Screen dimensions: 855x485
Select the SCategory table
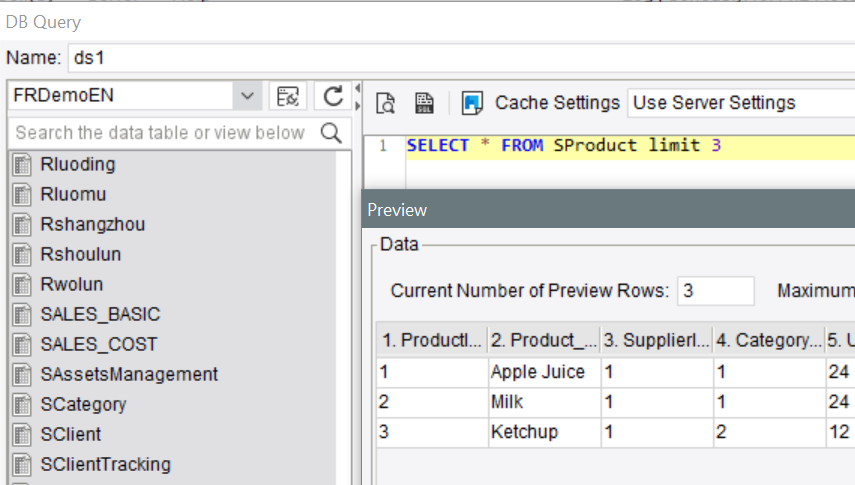[83, 404]
